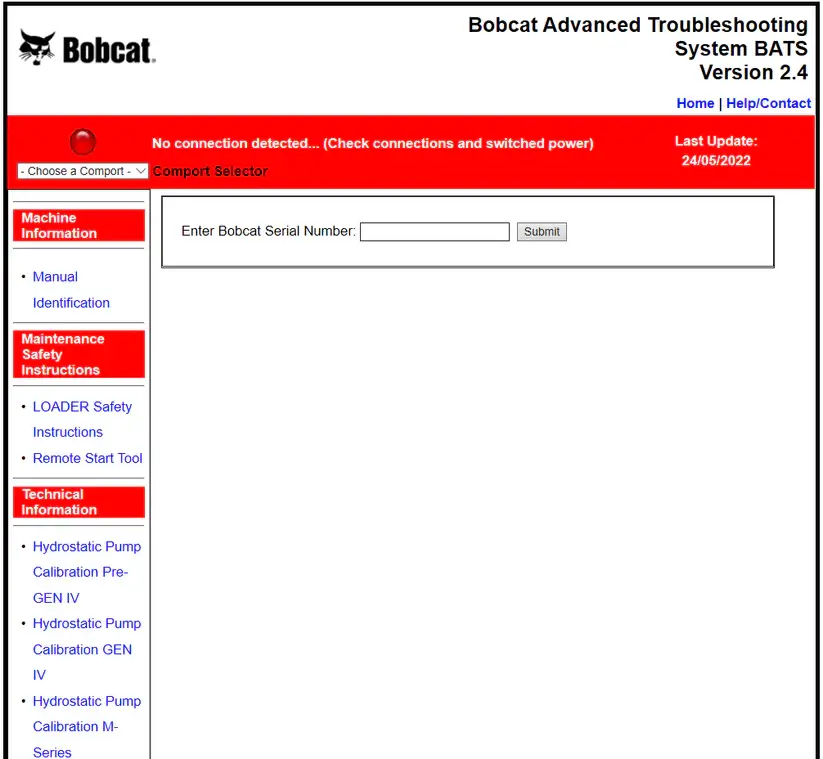The image size is (823, 759).
Task: Focus the Bobcat Serial Number field
Action: coord(434,232)
